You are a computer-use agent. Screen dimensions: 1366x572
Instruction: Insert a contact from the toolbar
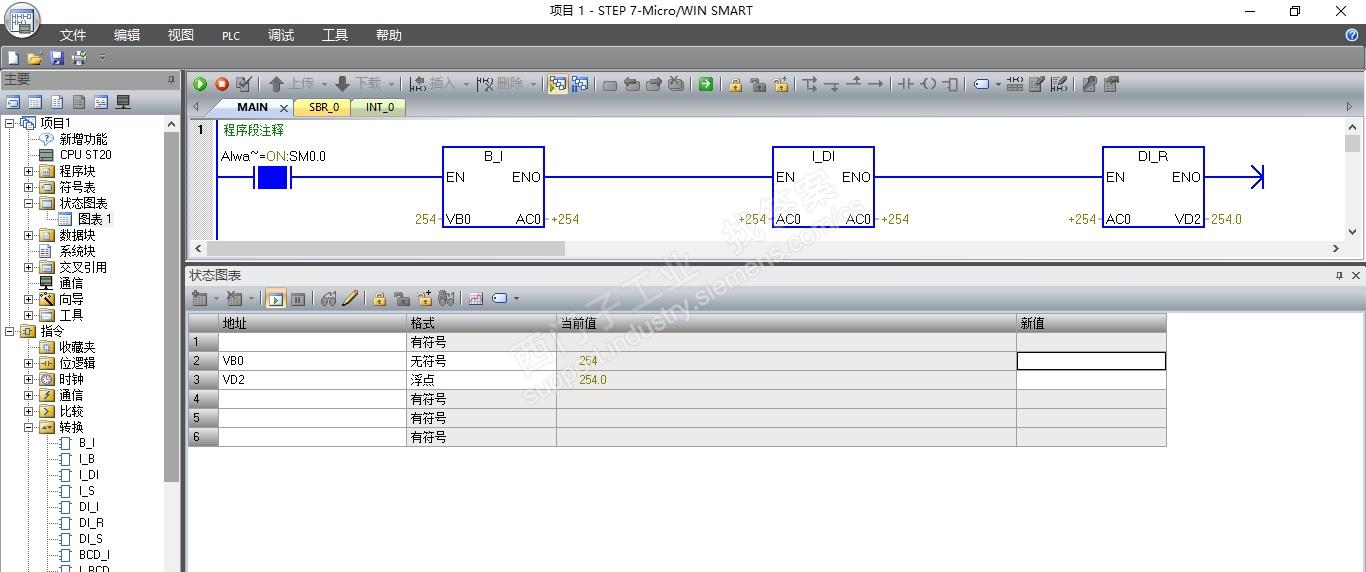pos(905,84)
